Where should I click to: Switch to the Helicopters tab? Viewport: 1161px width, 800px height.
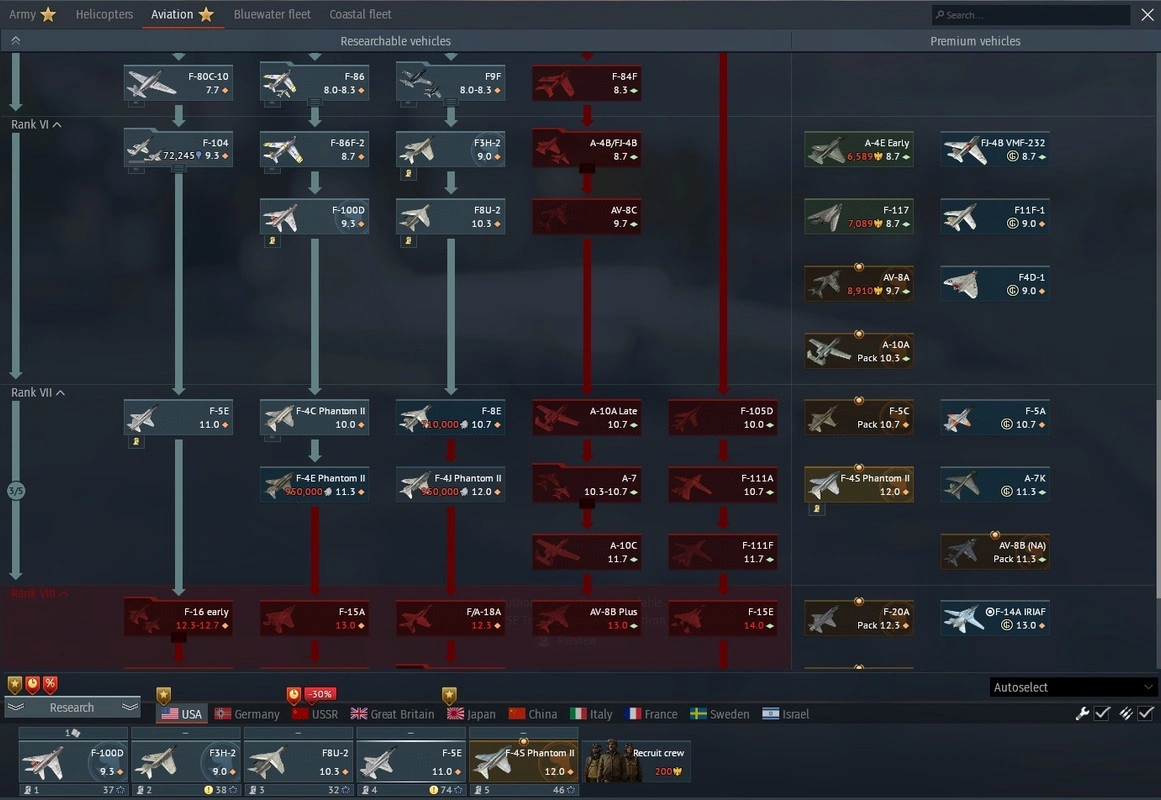104,15
